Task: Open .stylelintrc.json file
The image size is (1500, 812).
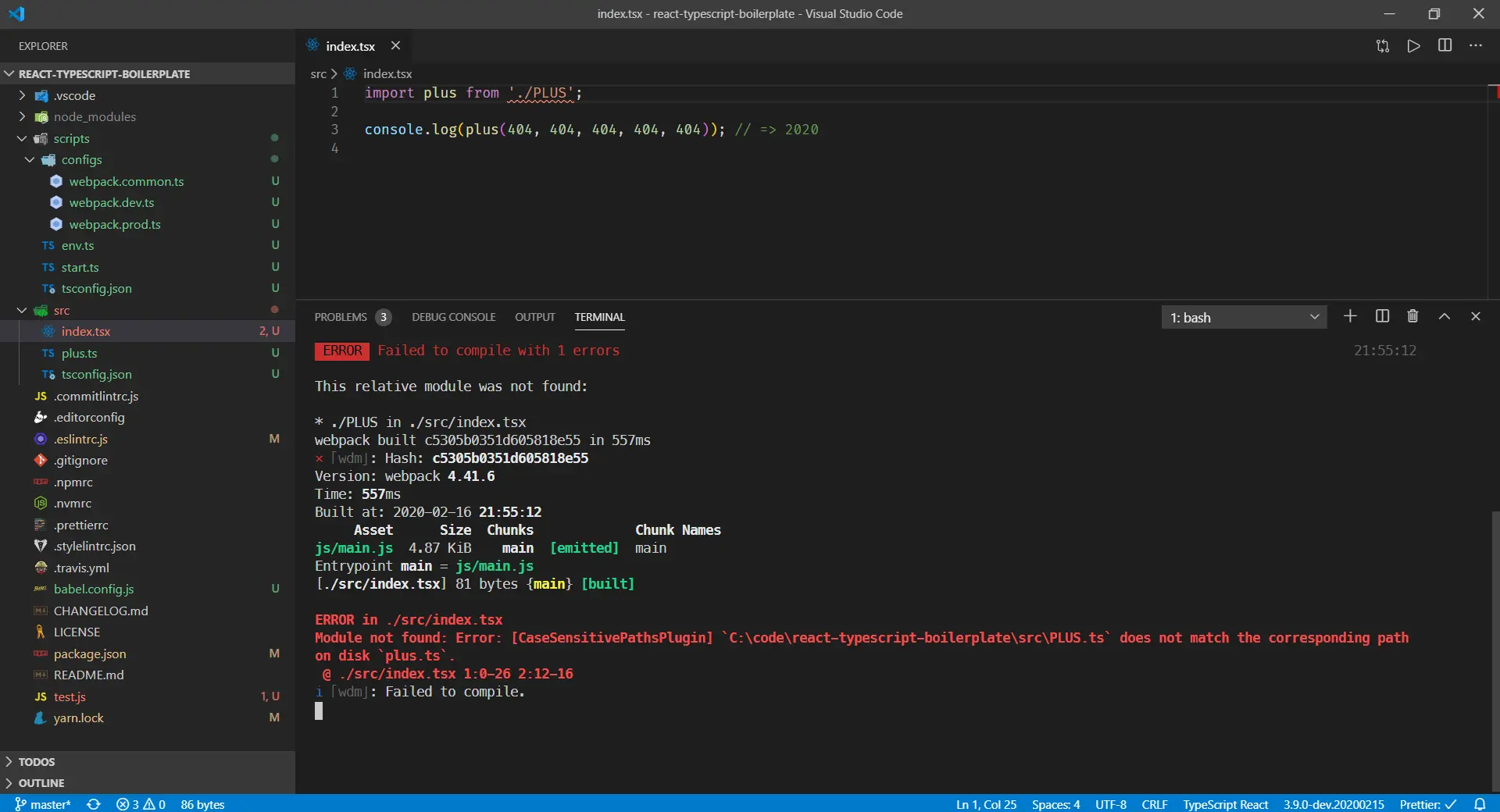Action: coord(148,546)
